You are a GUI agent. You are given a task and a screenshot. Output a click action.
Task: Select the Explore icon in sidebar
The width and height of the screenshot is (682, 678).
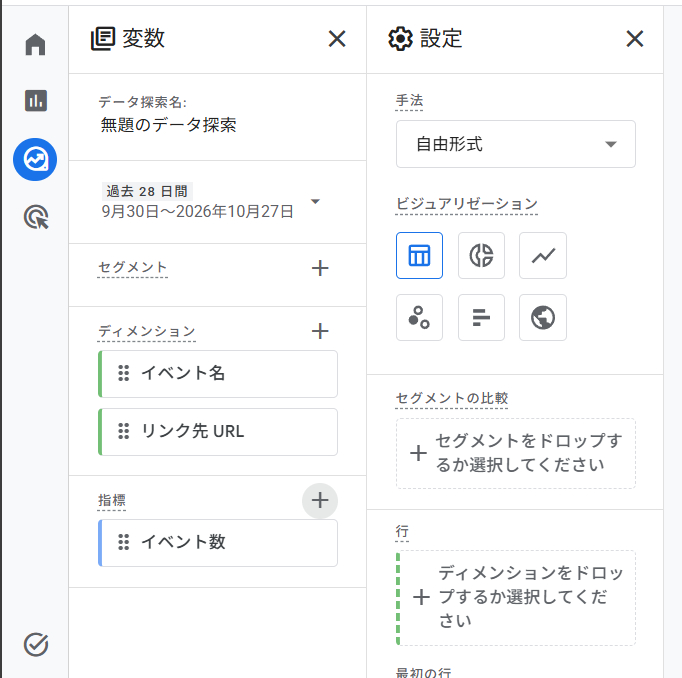(x=35, y=159)
